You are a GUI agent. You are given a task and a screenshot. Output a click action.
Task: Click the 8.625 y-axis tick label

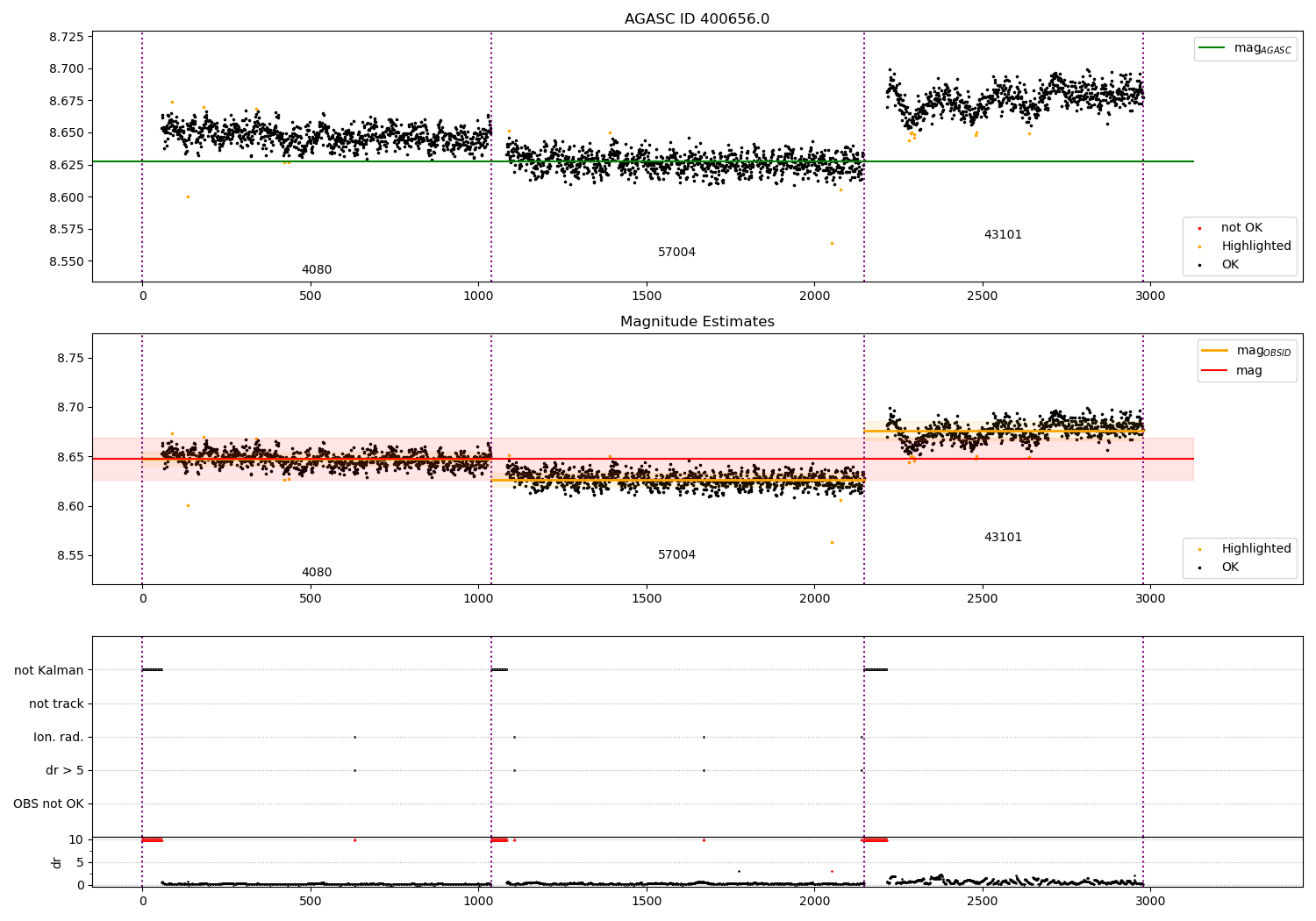67,165
